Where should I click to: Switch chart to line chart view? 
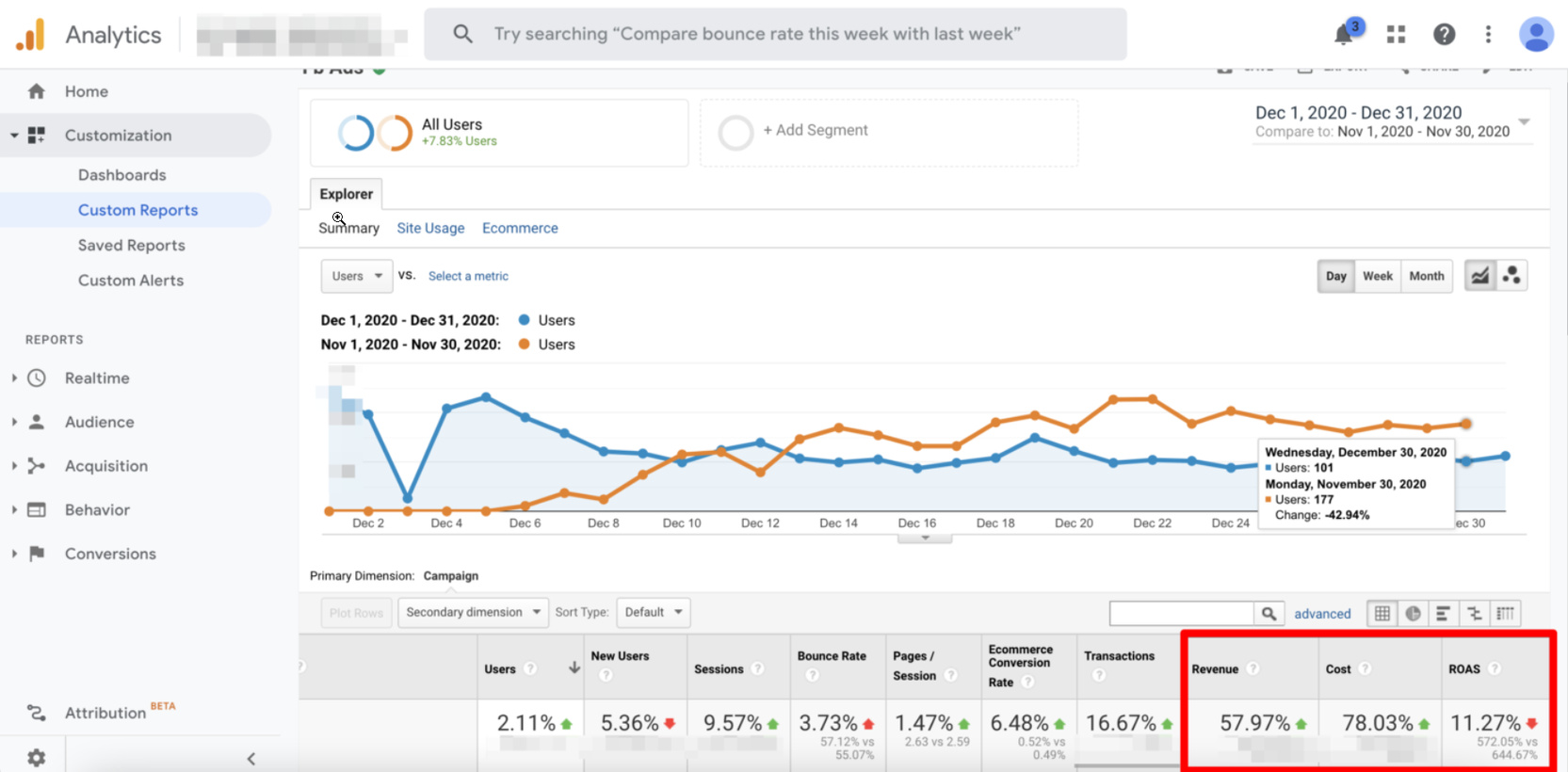point(1480,276)
